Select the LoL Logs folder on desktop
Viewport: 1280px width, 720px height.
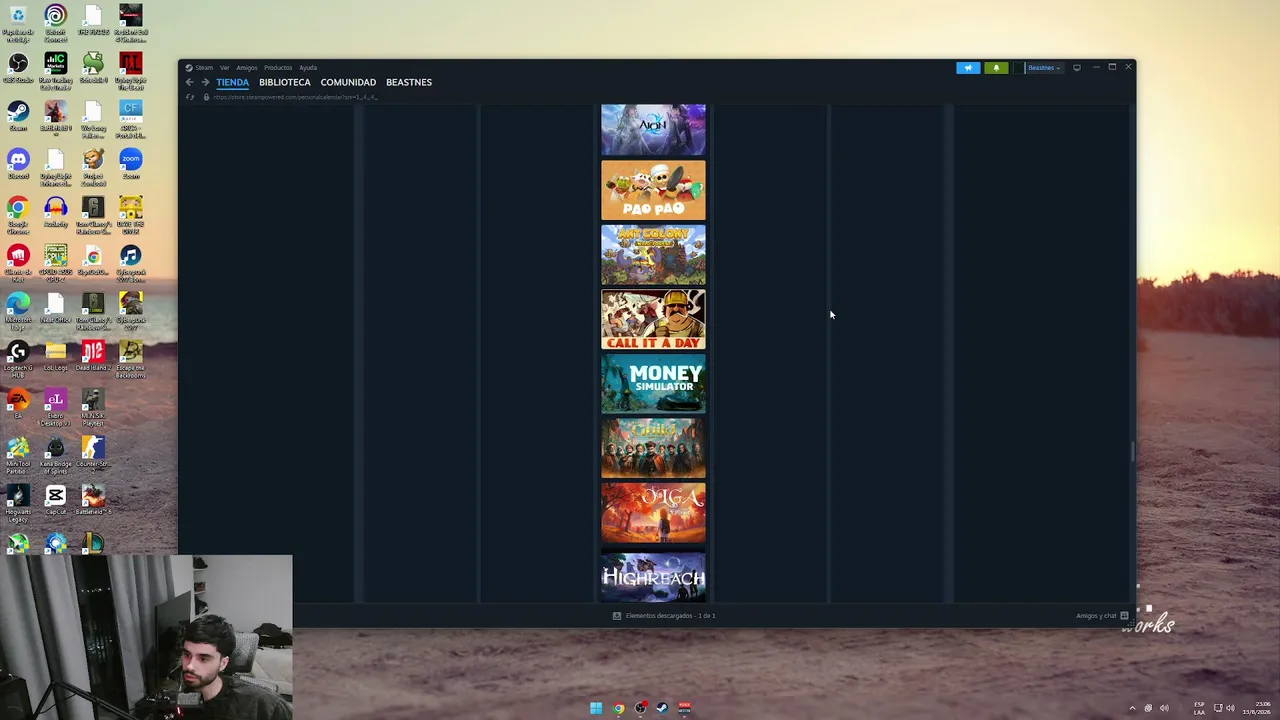tap(55, 357)
